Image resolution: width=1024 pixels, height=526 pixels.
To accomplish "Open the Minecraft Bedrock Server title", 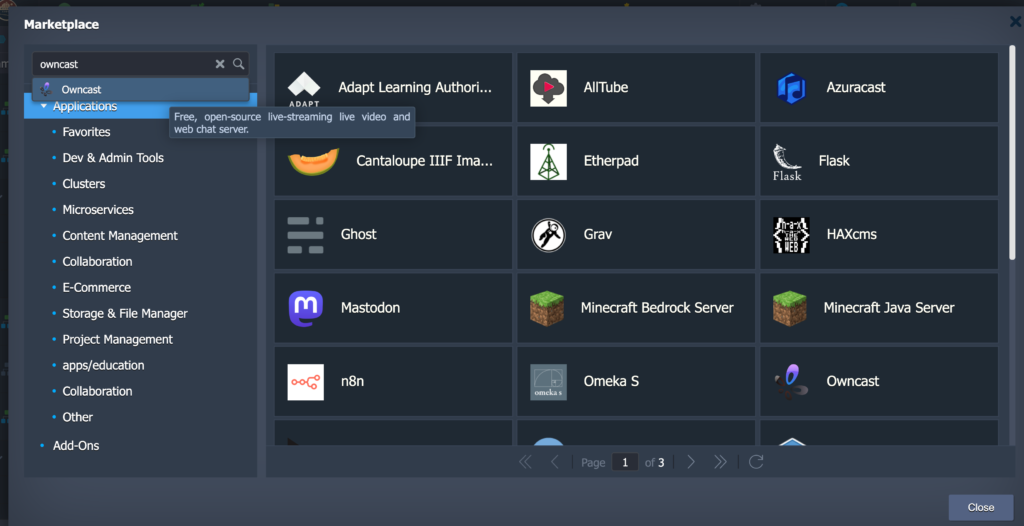I will pos(657,308).
